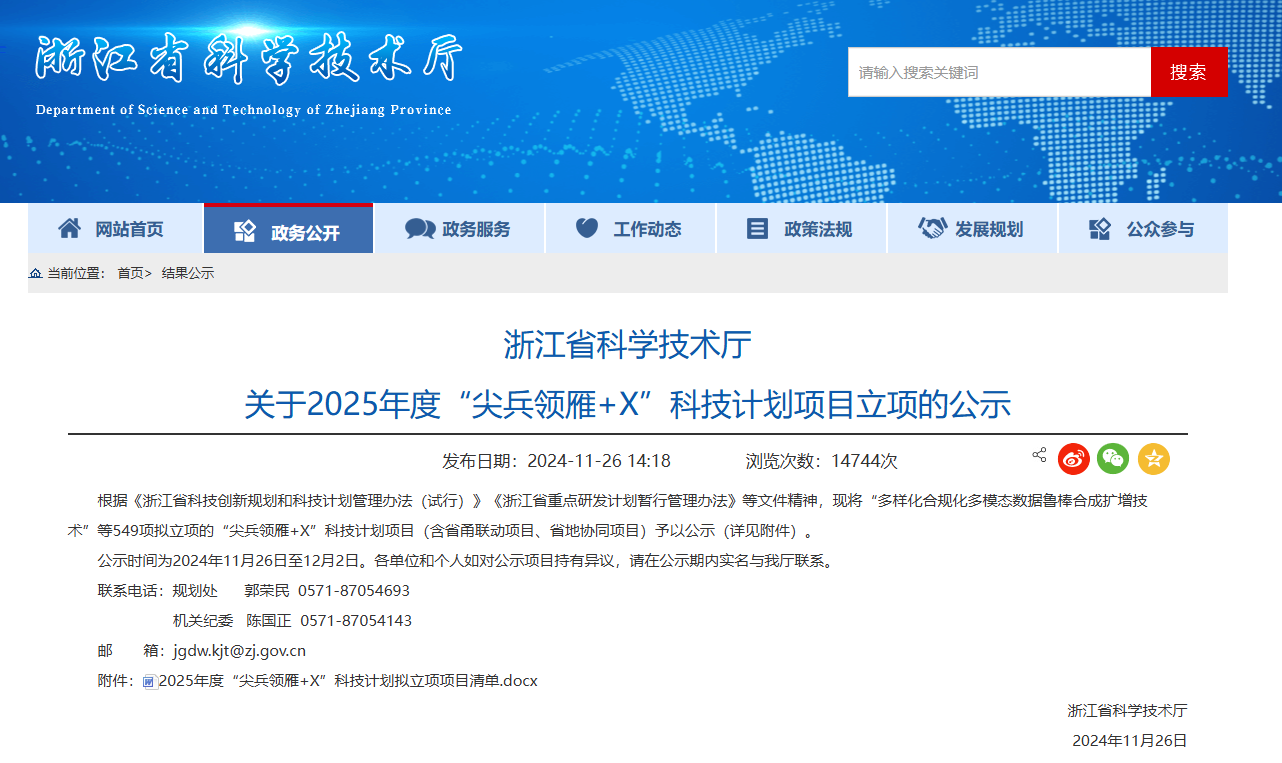This screenshot has width=1282, height=763.
Task: Click the article title 关于2025年度“尖兵领雁+X”
Action: tap(628, 404)
